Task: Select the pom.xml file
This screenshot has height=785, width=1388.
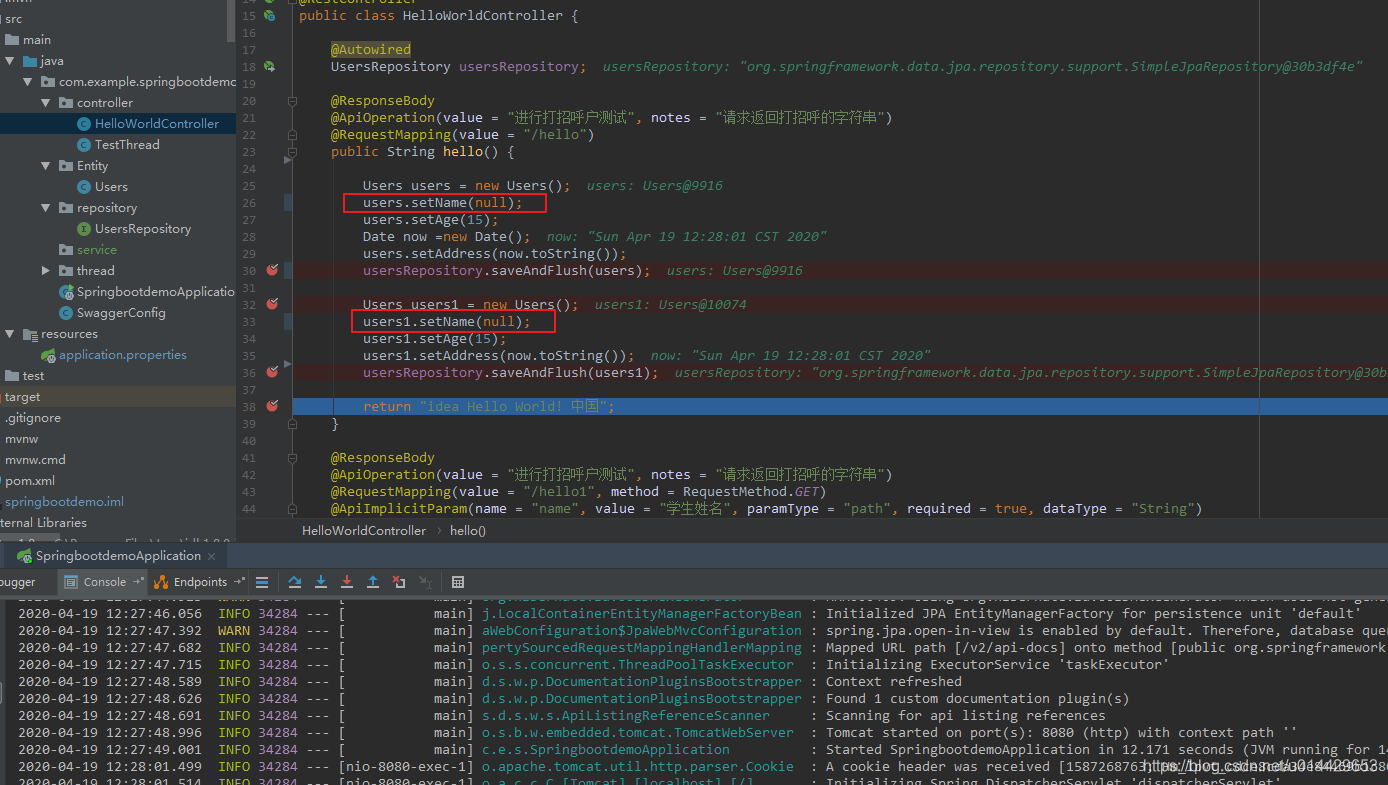Action: click(30, 481)
